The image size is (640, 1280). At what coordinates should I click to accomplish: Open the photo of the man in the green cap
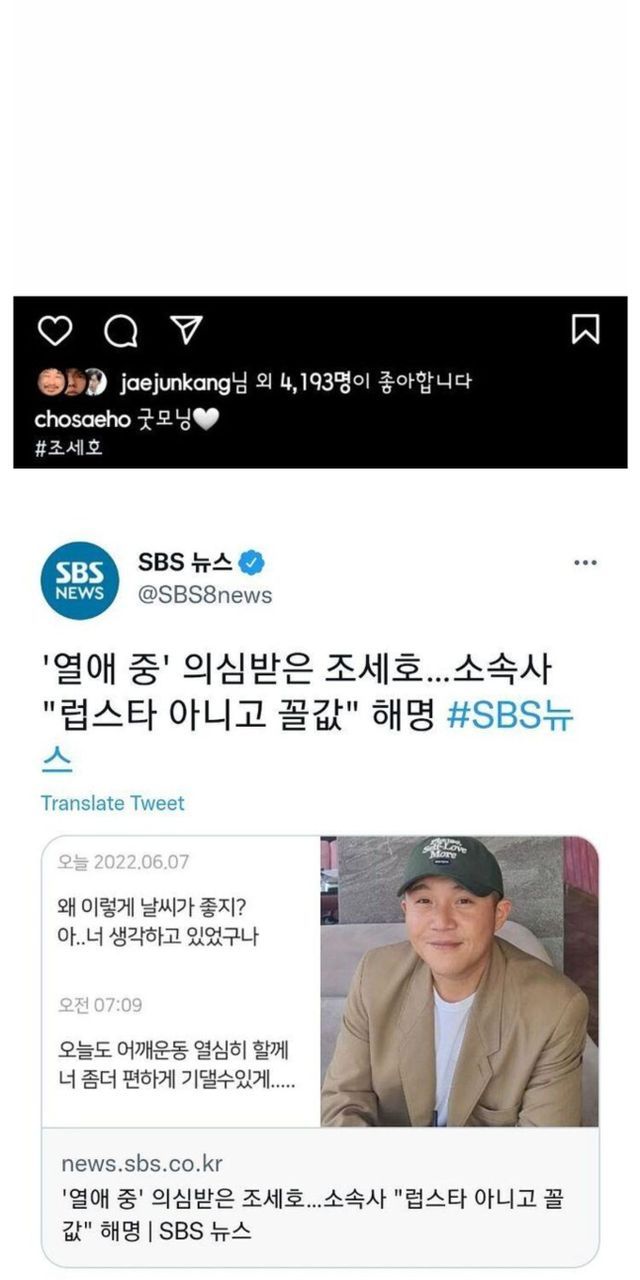459,982
